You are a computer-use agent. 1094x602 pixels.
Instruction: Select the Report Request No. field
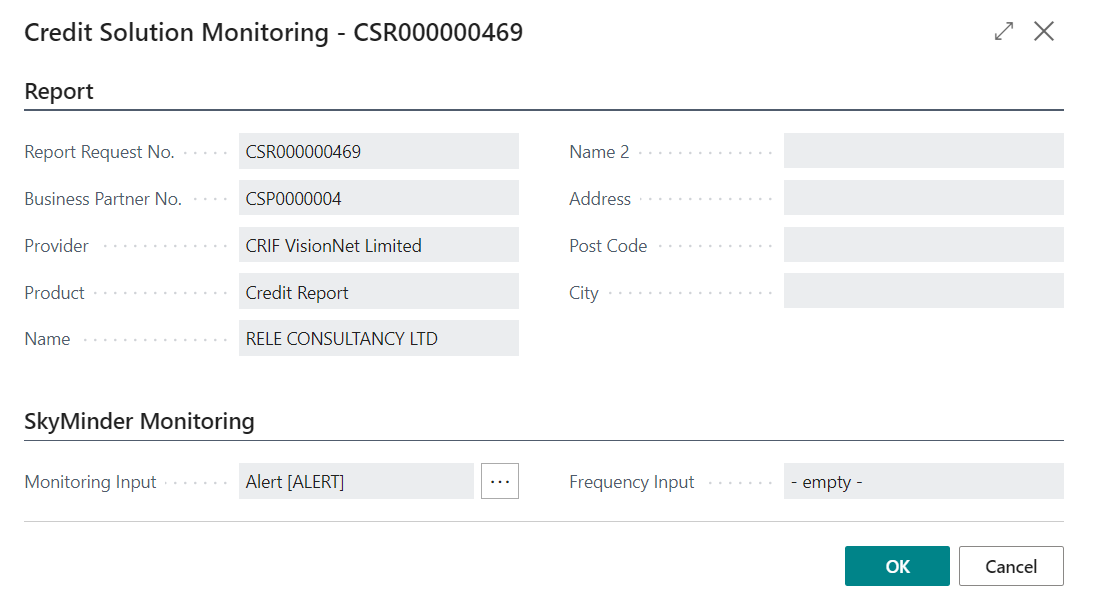point(378,151)
